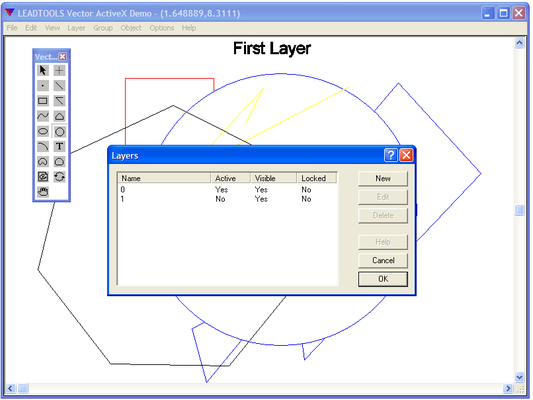Create a layer with New button
The height and width of the screenshot is (400, 533).
[383, 178]
